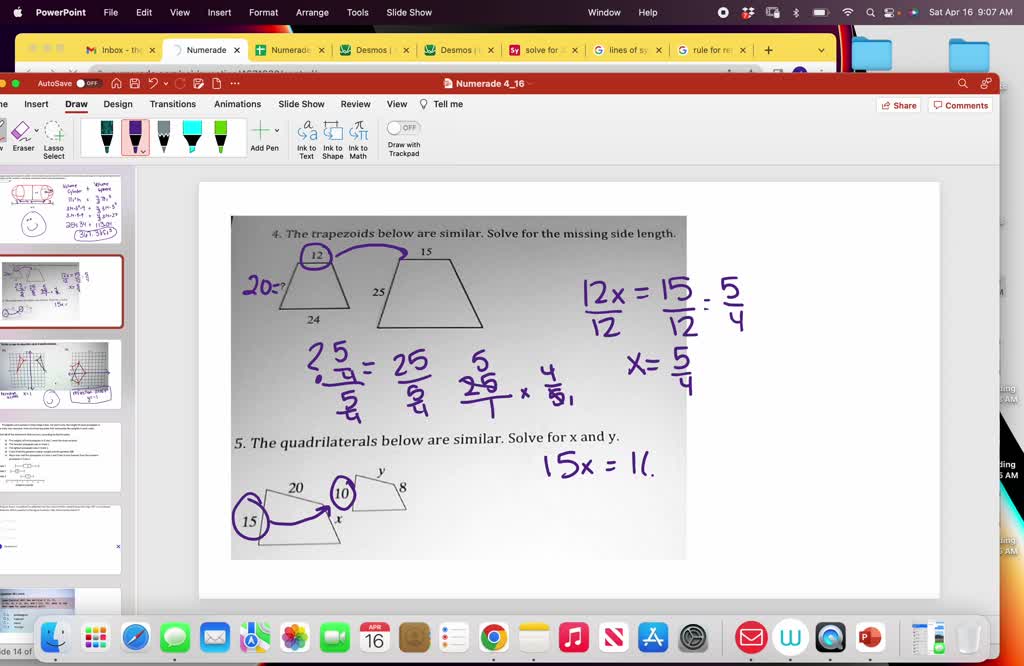Open the purple pen's thickness dropdown chevron
Screen dimensions: 1024x666
pos(145,151)
